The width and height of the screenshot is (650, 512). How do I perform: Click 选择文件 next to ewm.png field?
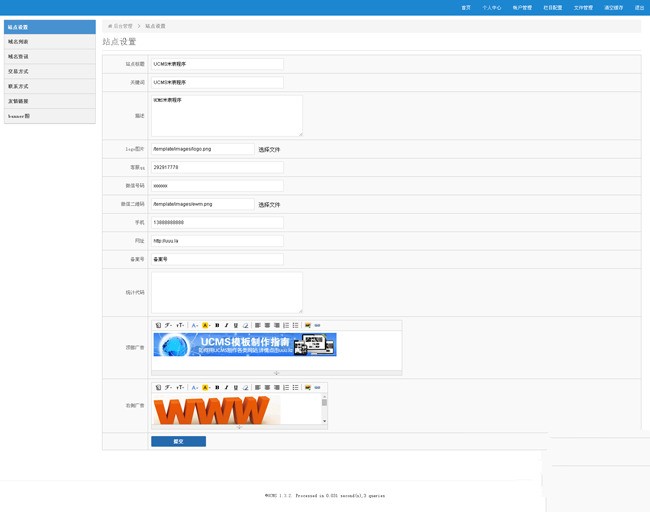click(x=269, y=204)
